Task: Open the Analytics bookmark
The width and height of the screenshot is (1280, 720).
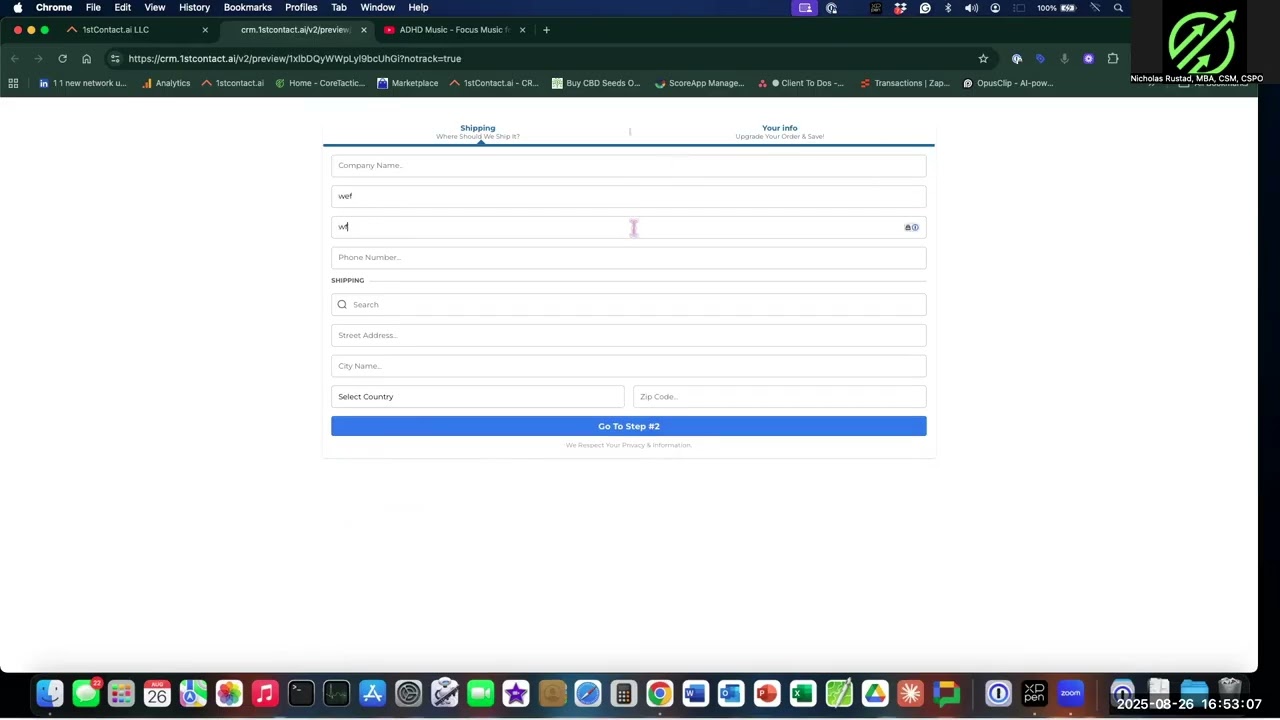Action: [166, 83]
